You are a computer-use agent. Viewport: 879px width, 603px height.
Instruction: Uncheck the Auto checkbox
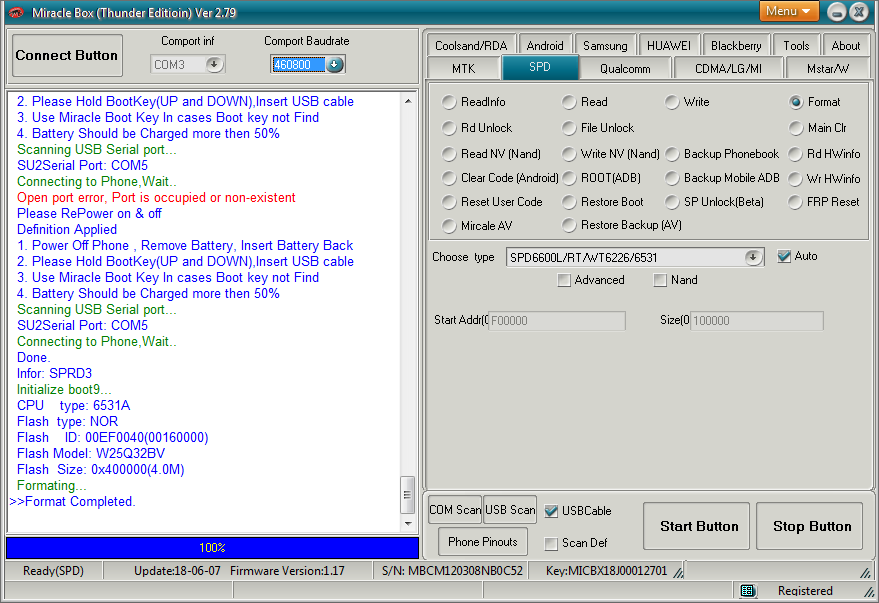(x=784, y=257)
